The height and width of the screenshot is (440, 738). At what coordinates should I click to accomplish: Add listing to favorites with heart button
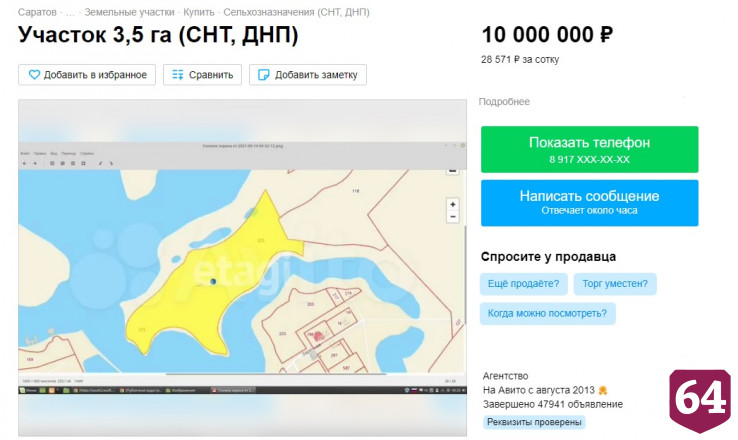(87, 75)
